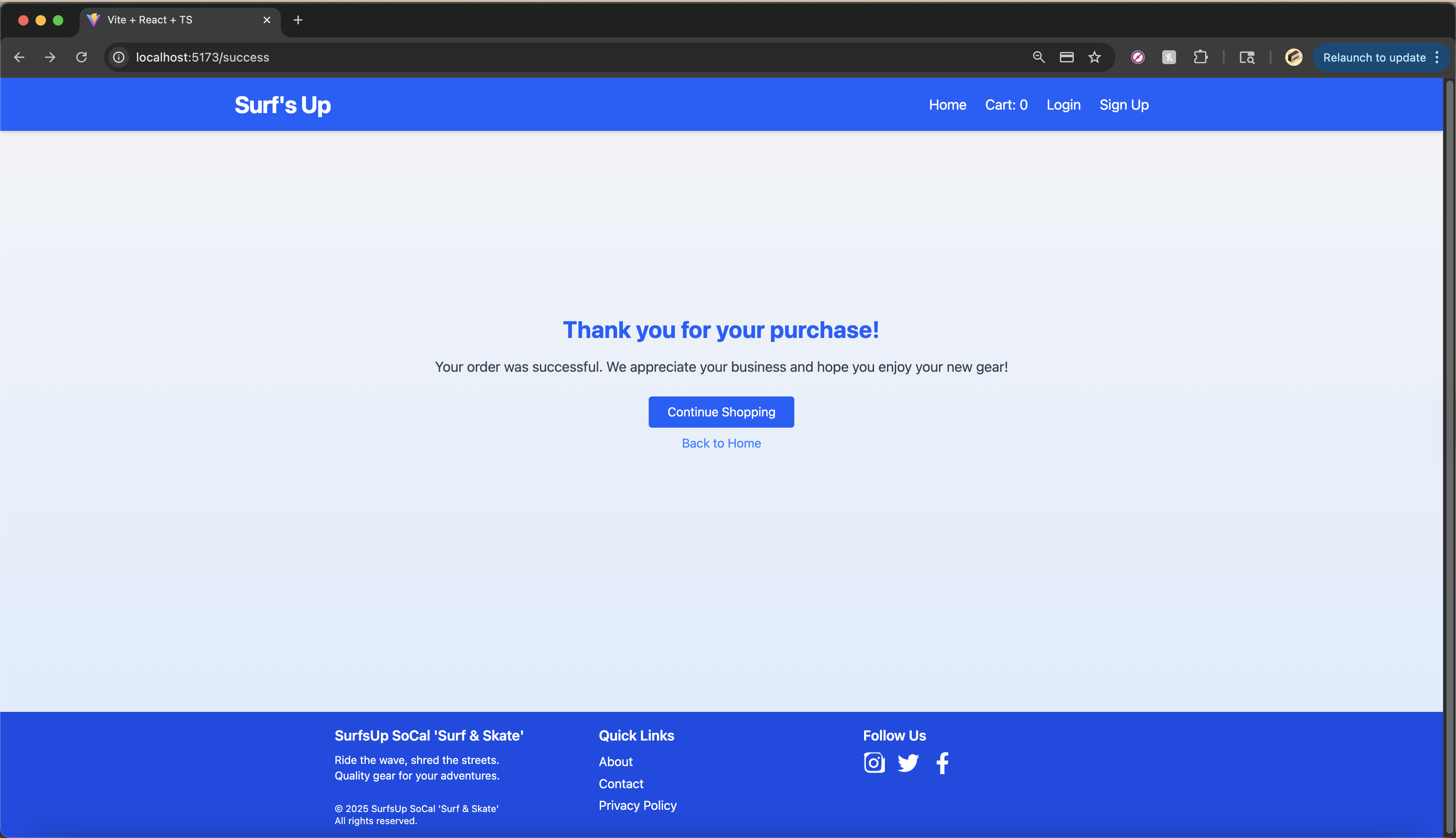Click Relaunch to update button
Viewport: 1456px width, 838px height.
point(1374,58)
